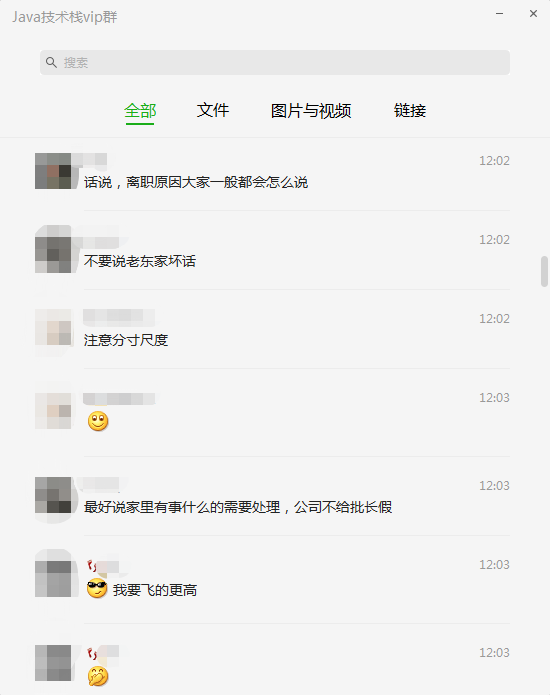Minimize the chat history window

[x=499, y=14]
